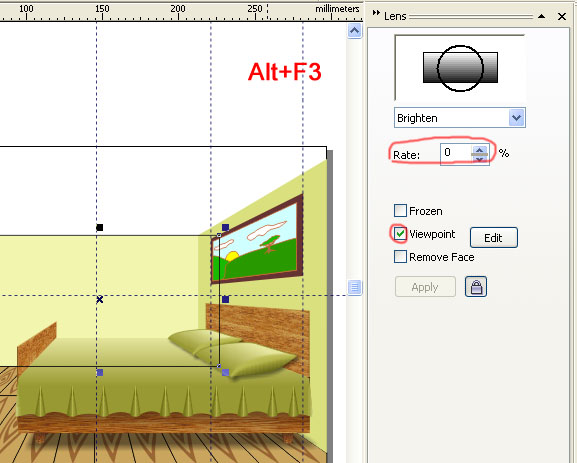577x463 pixels.
Task: Click the double-arrow icon next to Lens title
Action: pyautogui.click(x=376, y=13)
